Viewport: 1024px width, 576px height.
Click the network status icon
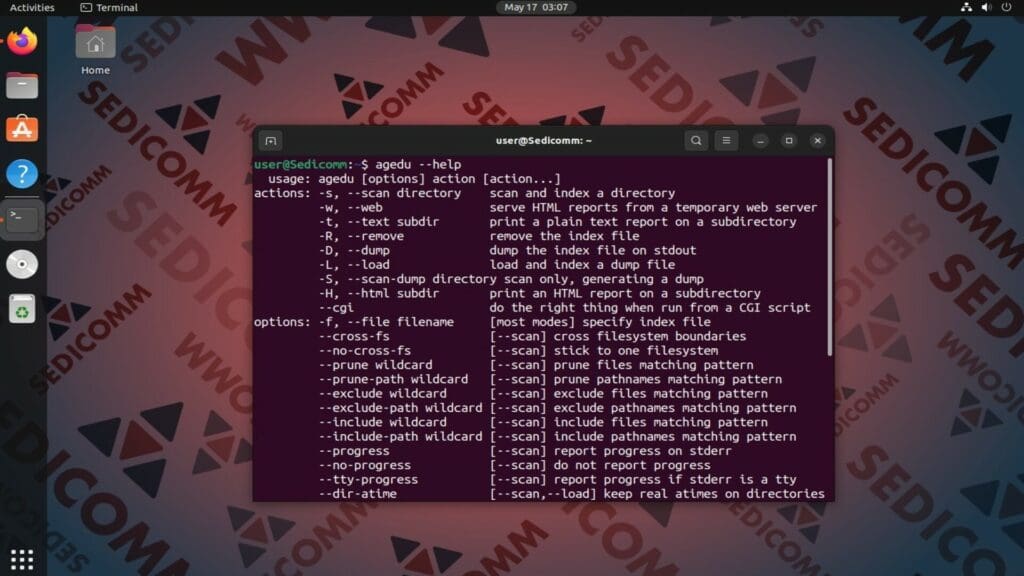coord(967,7)
